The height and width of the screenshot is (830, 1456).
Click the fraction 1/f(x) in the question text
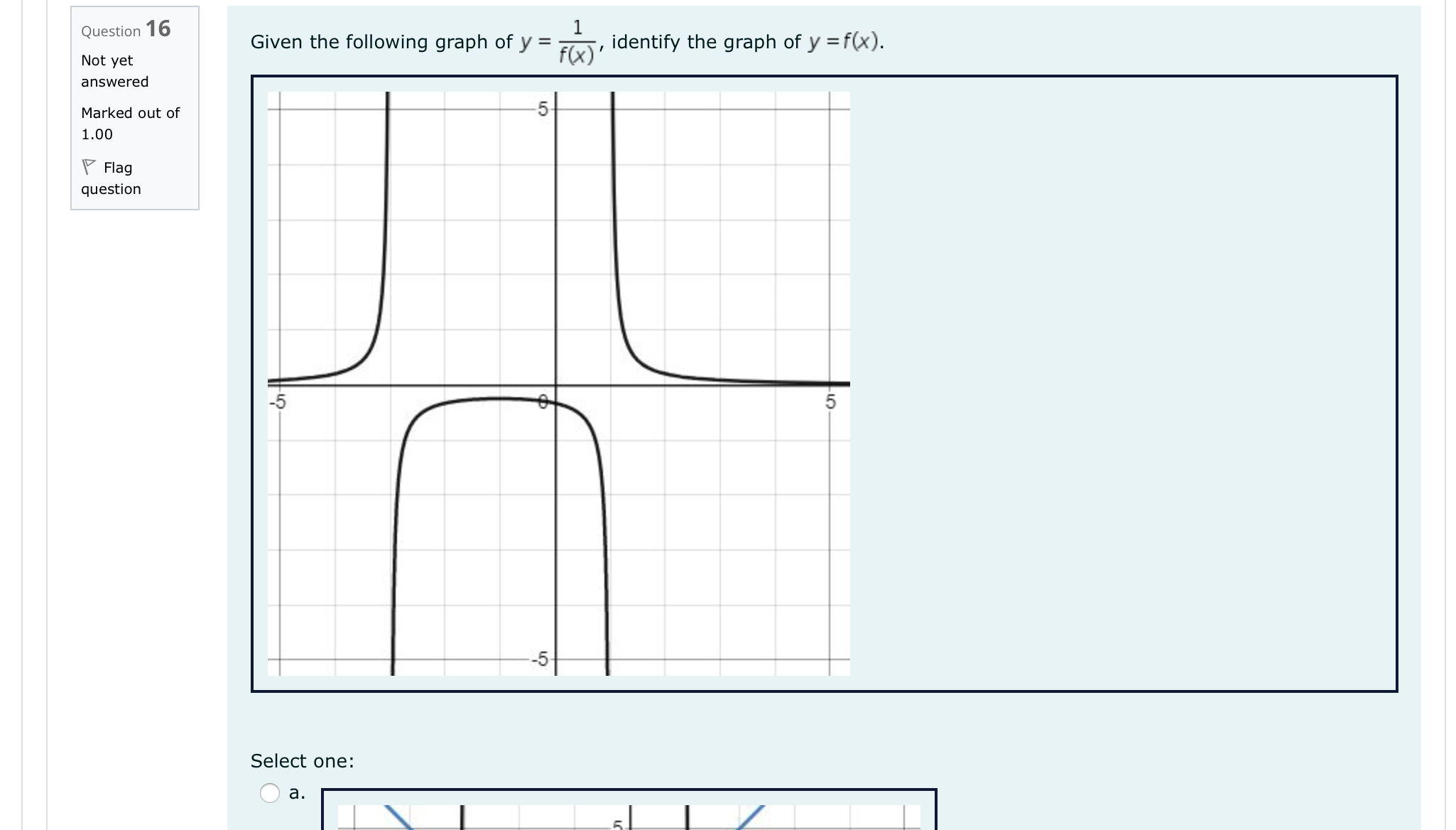(577, 39)
